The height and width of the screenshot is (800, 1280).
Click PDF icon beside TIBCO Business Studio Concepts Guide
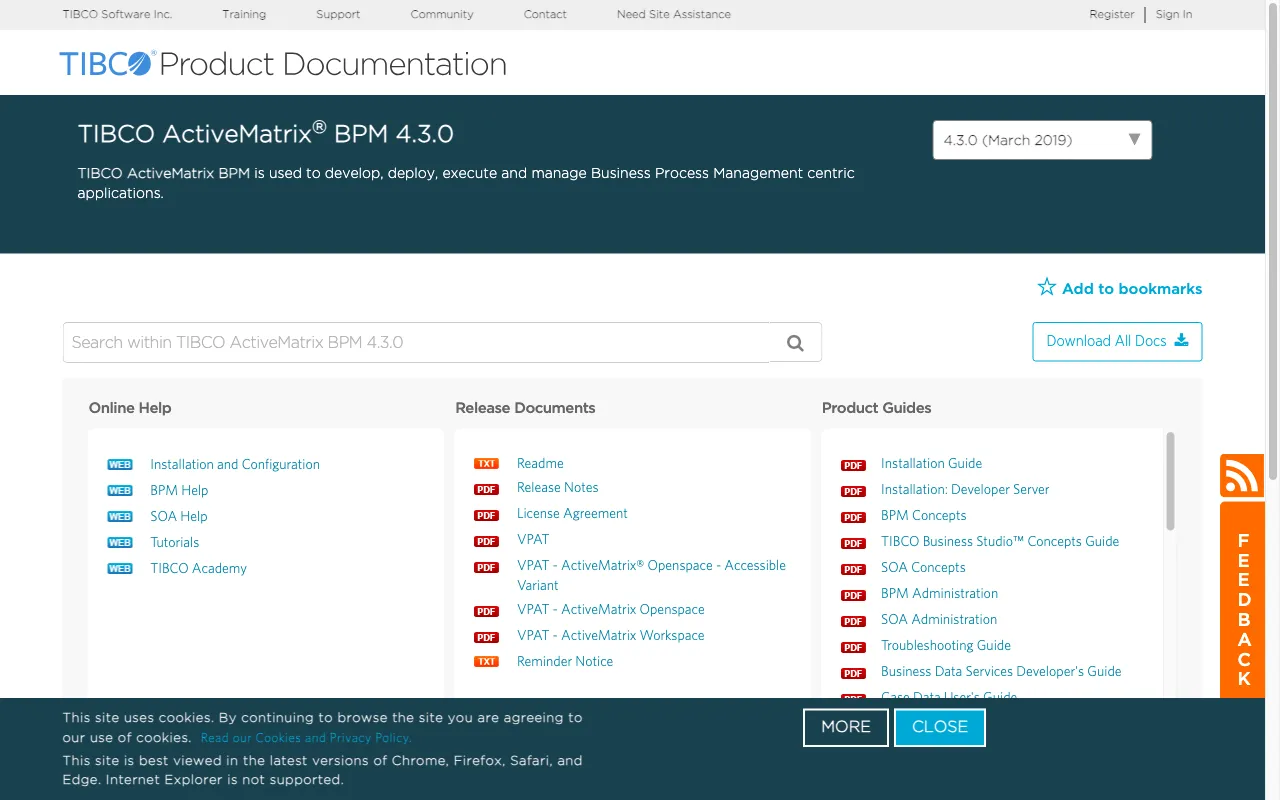point(853,544)
